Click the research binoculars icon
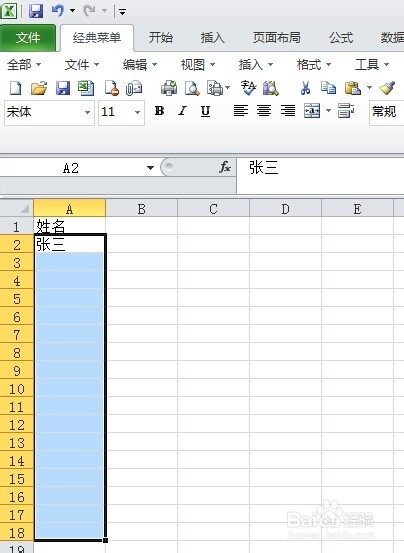 (x=271, y=88)
